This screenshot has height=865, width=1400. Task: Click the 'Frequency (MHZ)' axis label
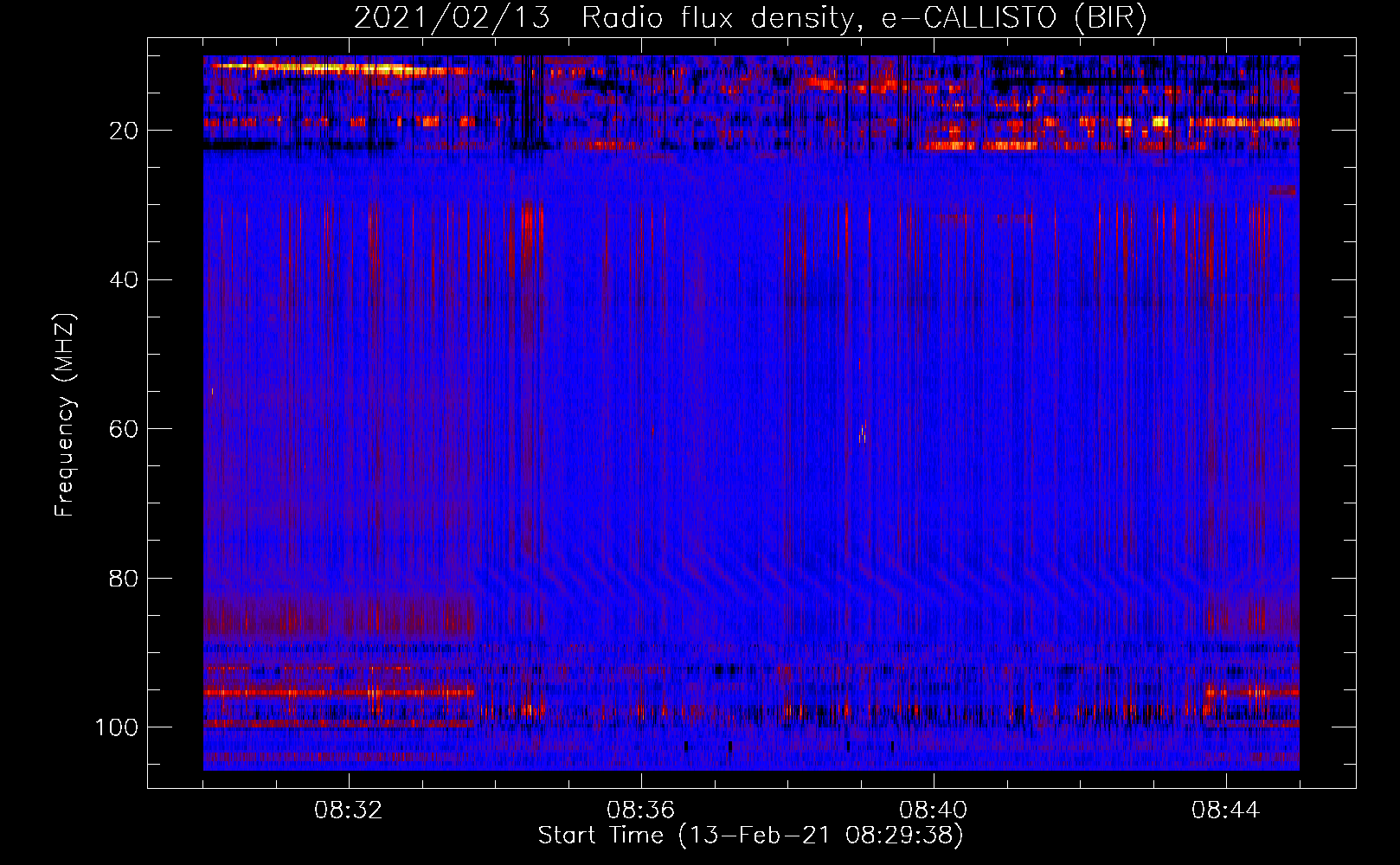(x=65, y=414)
